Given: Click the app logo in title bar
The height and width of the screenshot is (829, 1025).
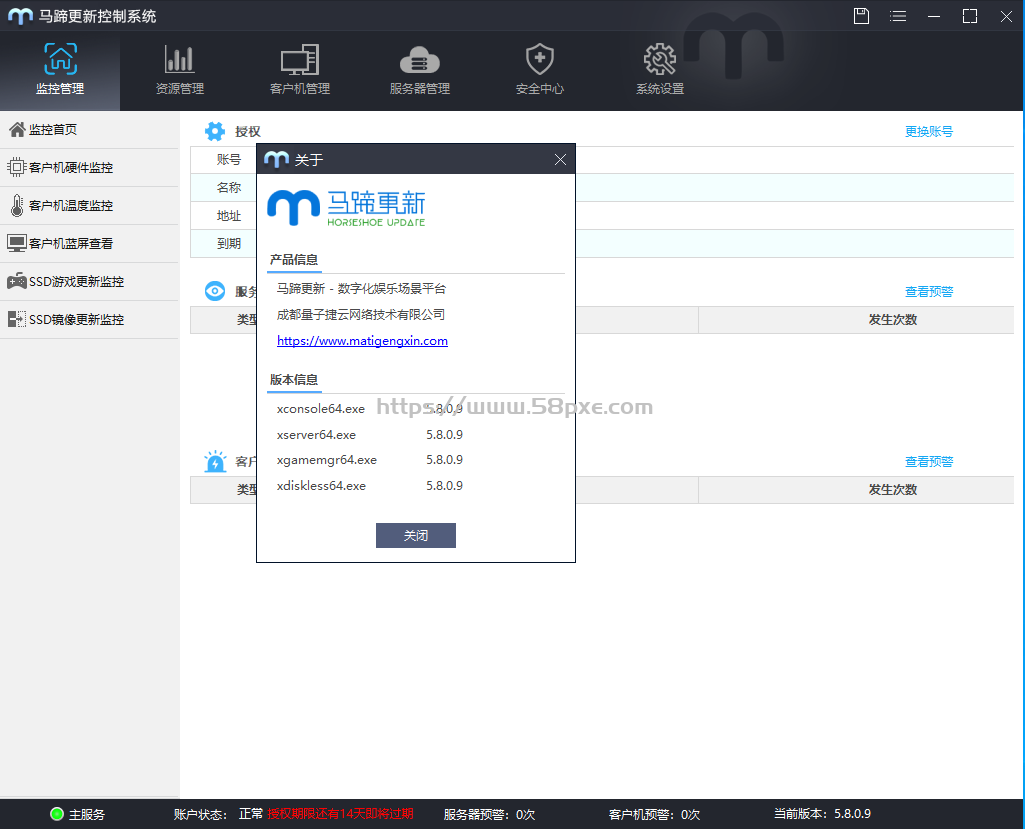Looking at the screenshot, I should tap(20, 16).
